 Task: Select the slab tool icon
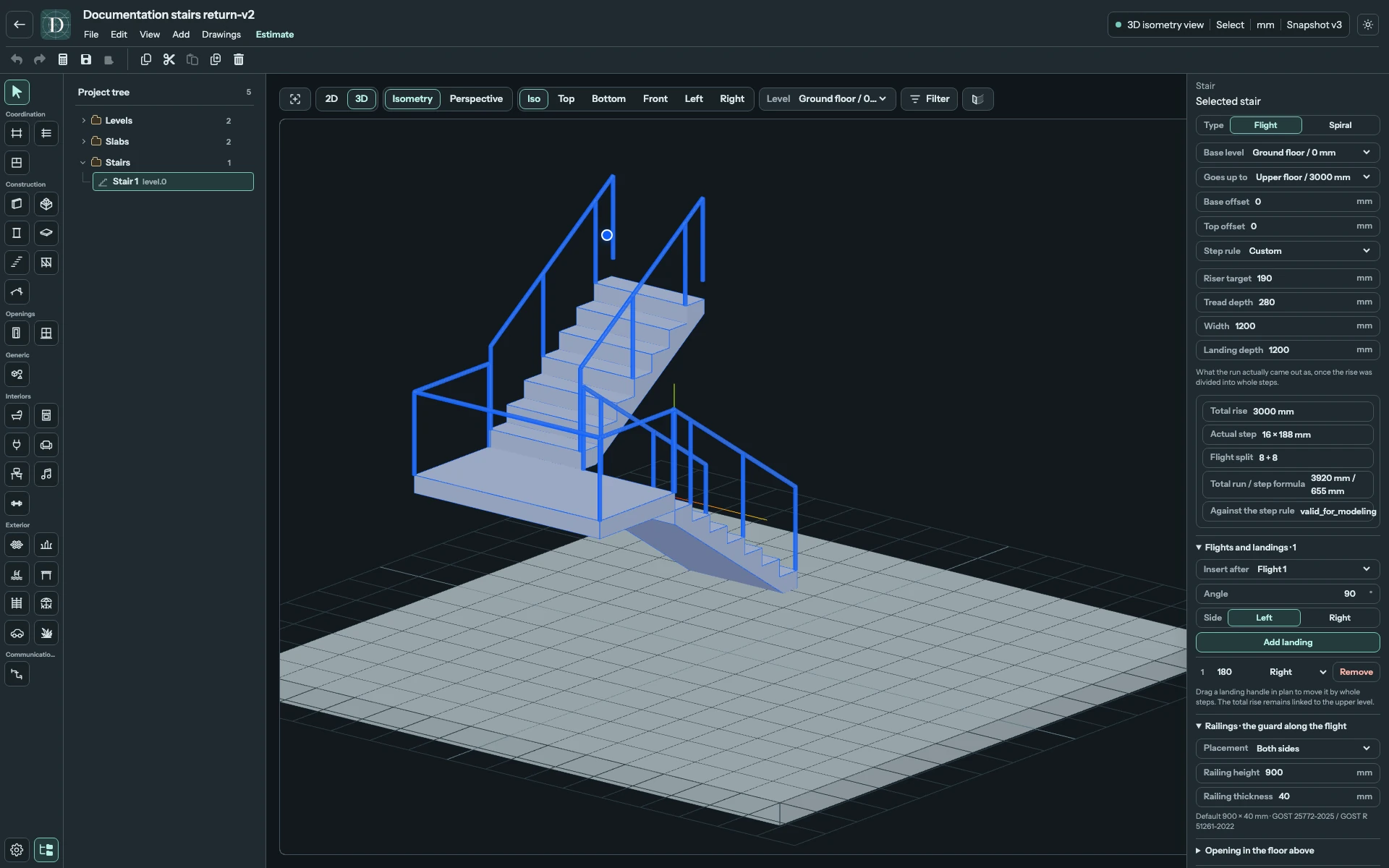click(x=46, y=233)
